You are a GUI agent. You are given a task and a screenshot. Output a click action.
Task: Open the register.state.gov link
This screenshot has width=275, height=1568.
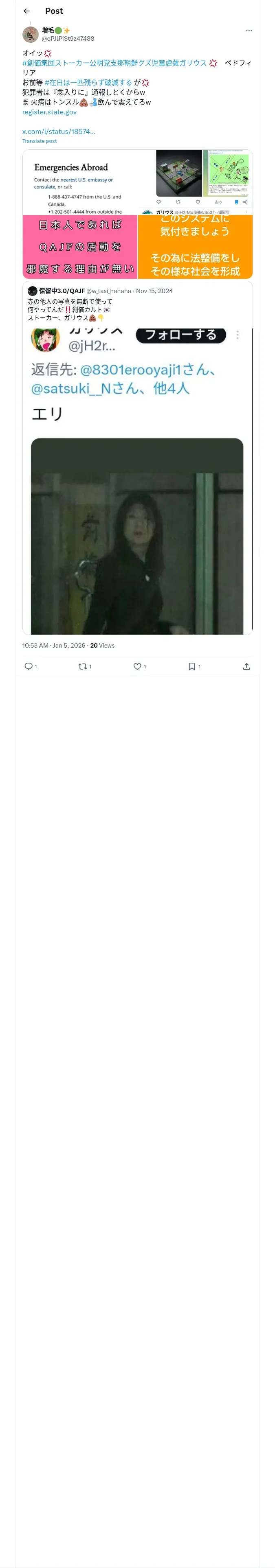click(x=49, y=112)
